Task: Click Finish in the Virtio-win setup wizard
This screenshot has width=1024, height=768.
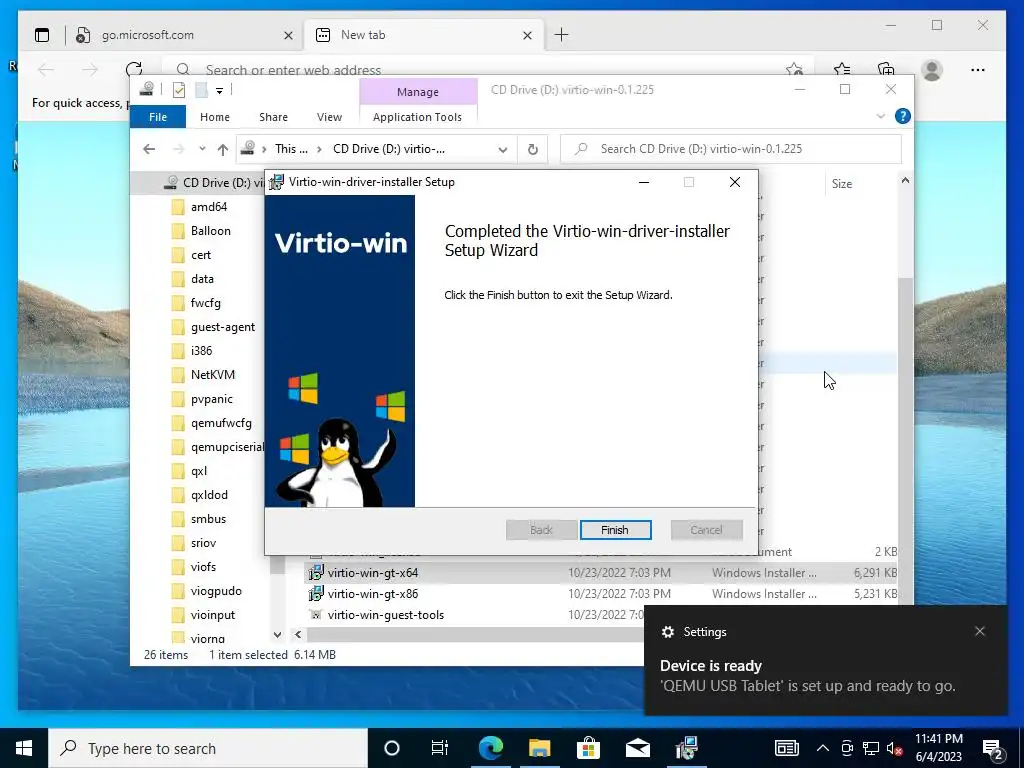Action: click(615, 530)
